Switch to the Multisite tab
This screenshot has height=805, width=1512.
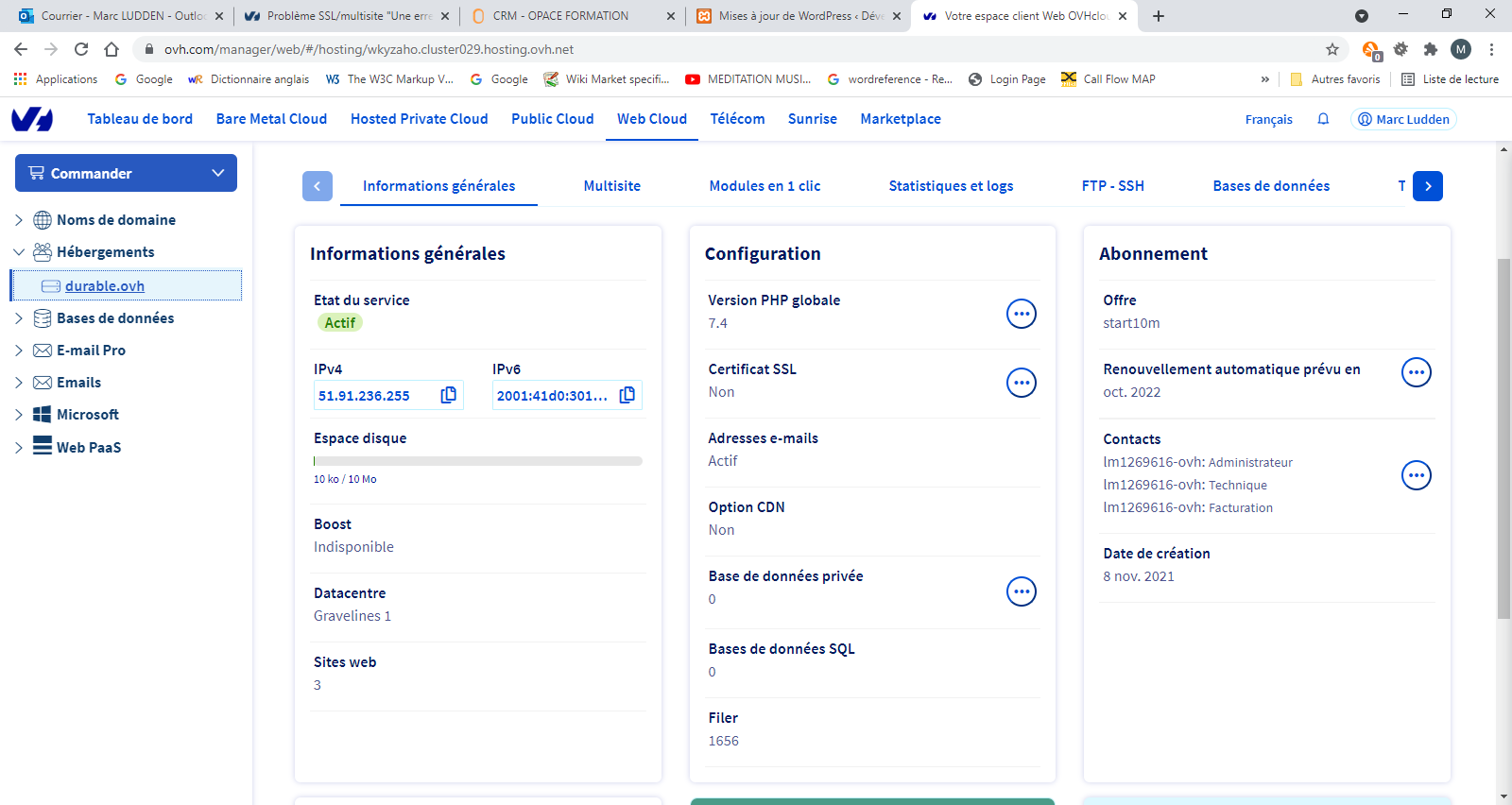click(611, 186)
